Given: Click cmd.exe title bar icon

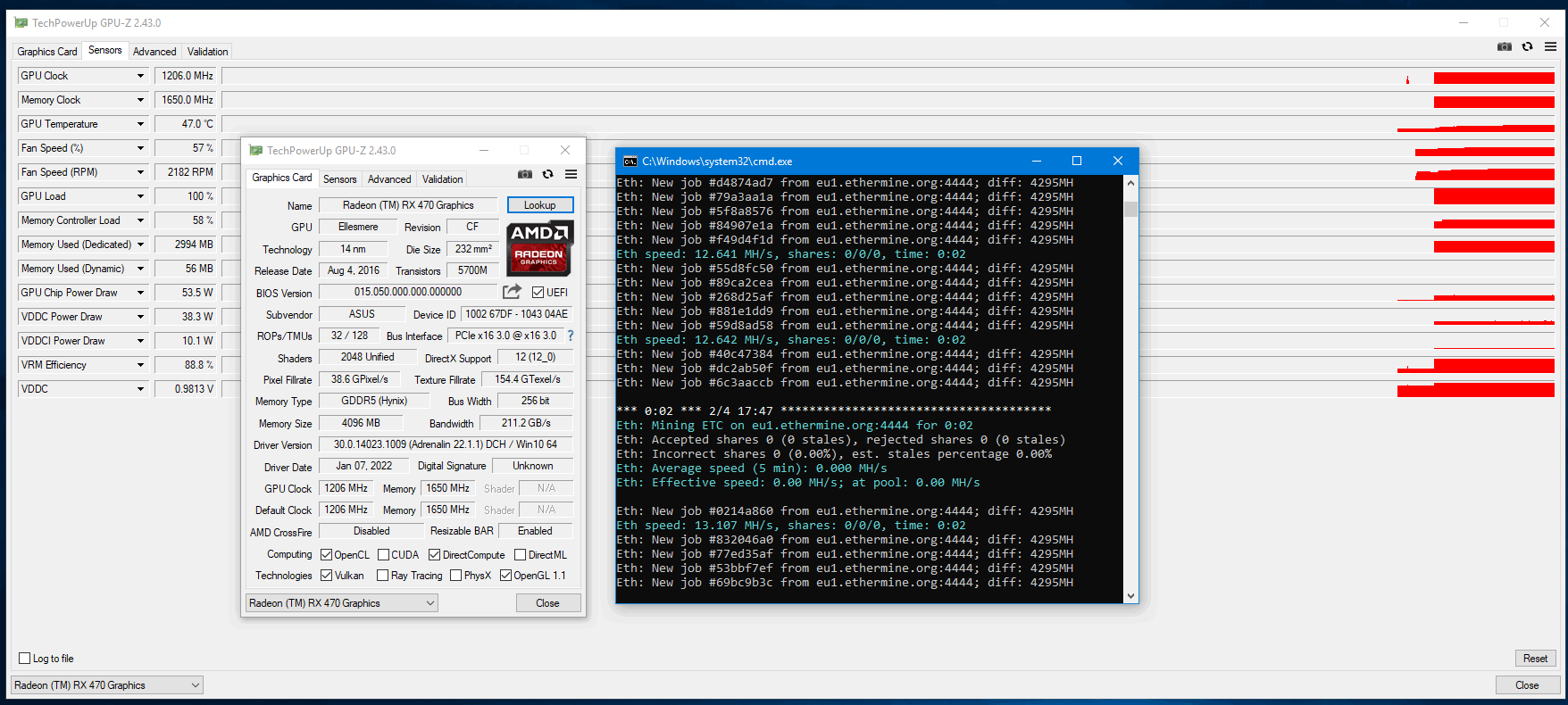Looking at the screenshot, I should [630, 162].
